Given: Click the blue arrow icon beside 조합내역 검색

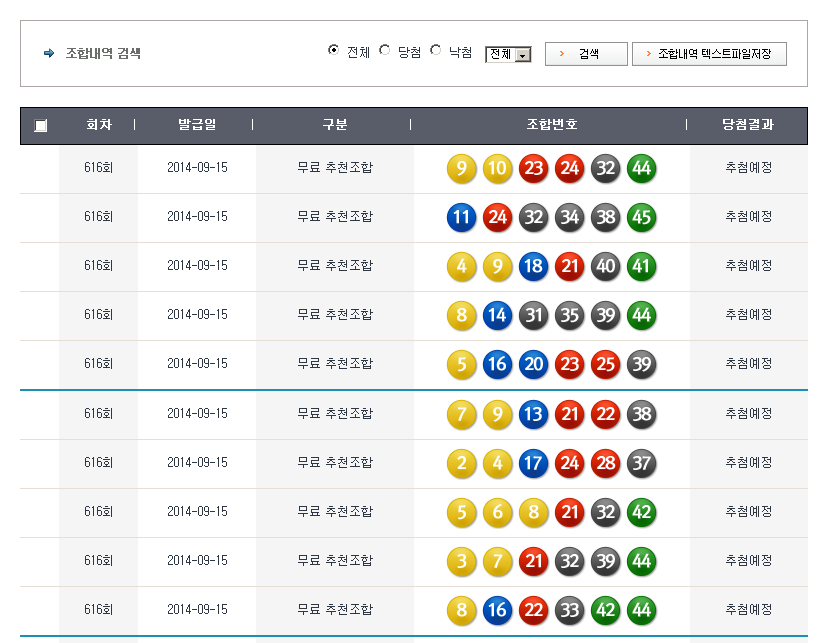Looking at the screenshot, I should (x=49, y=54).
